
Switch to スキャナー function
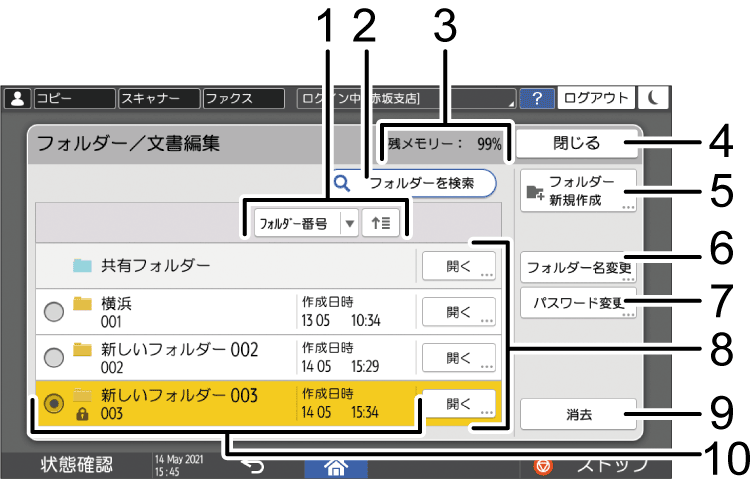click(159, 98)
